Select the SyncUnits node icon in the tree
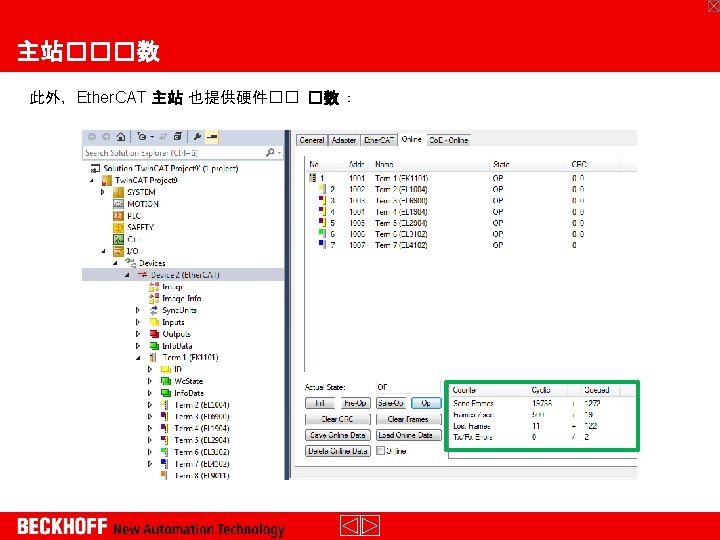 [154, 310]
